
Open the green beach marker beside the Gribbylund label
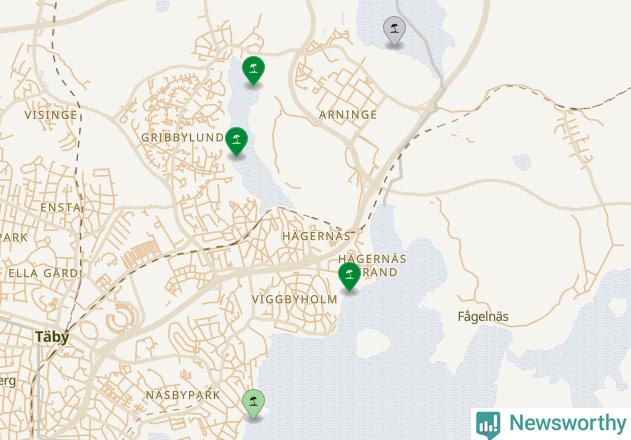(237, 141)
